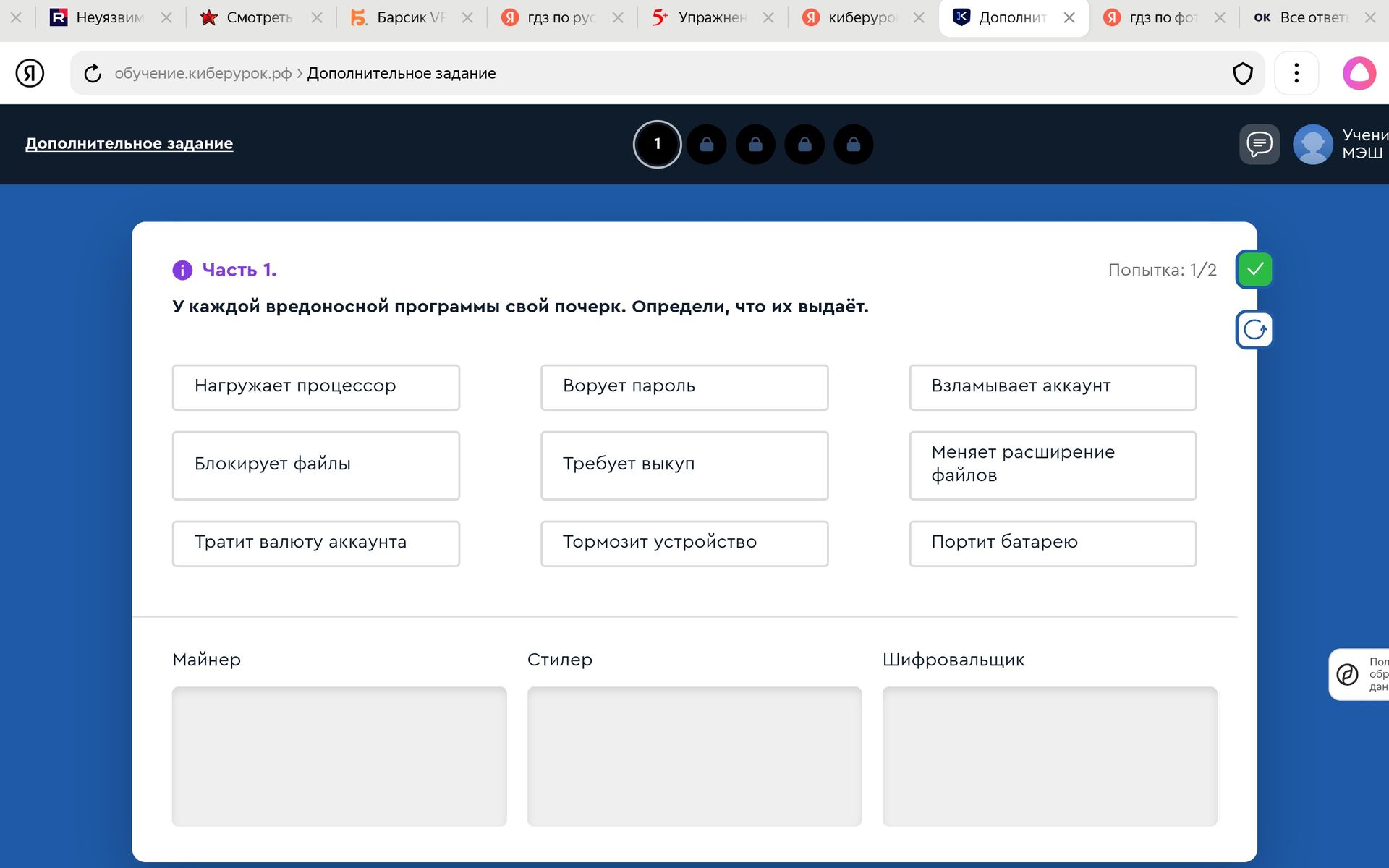Select the Ворует пароль card
This screenshot has height=868, width=1389.
pyautogui.click(x=684, y=387)
